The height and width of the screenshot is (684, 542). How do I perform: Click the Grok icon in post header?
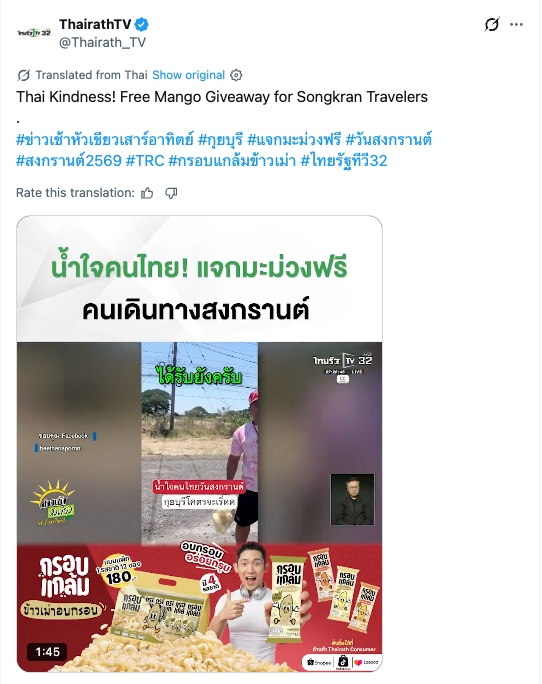pyautogui.click(x=492, y=24)
